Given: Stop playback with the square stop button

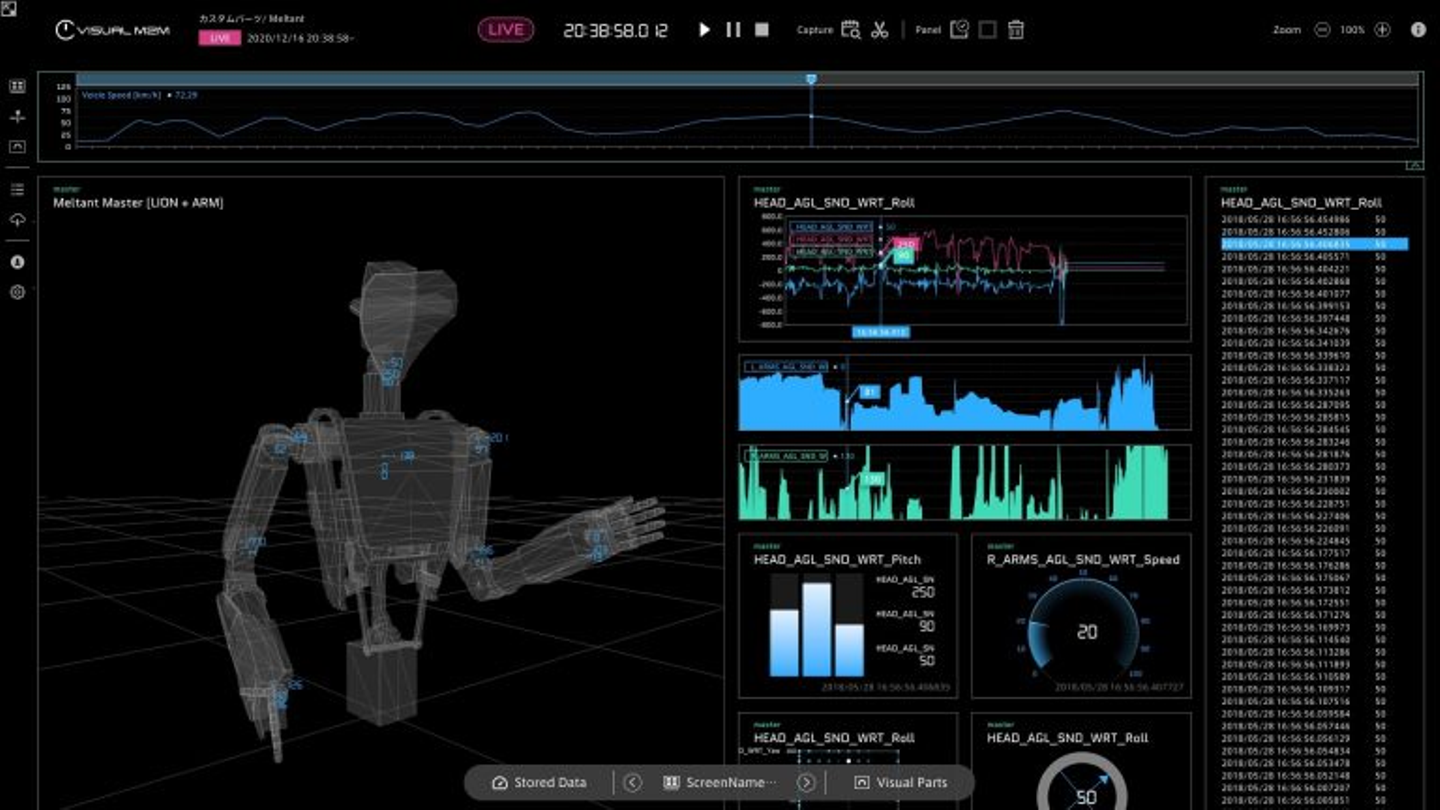Looking at the screenshot, I should 762,30.
